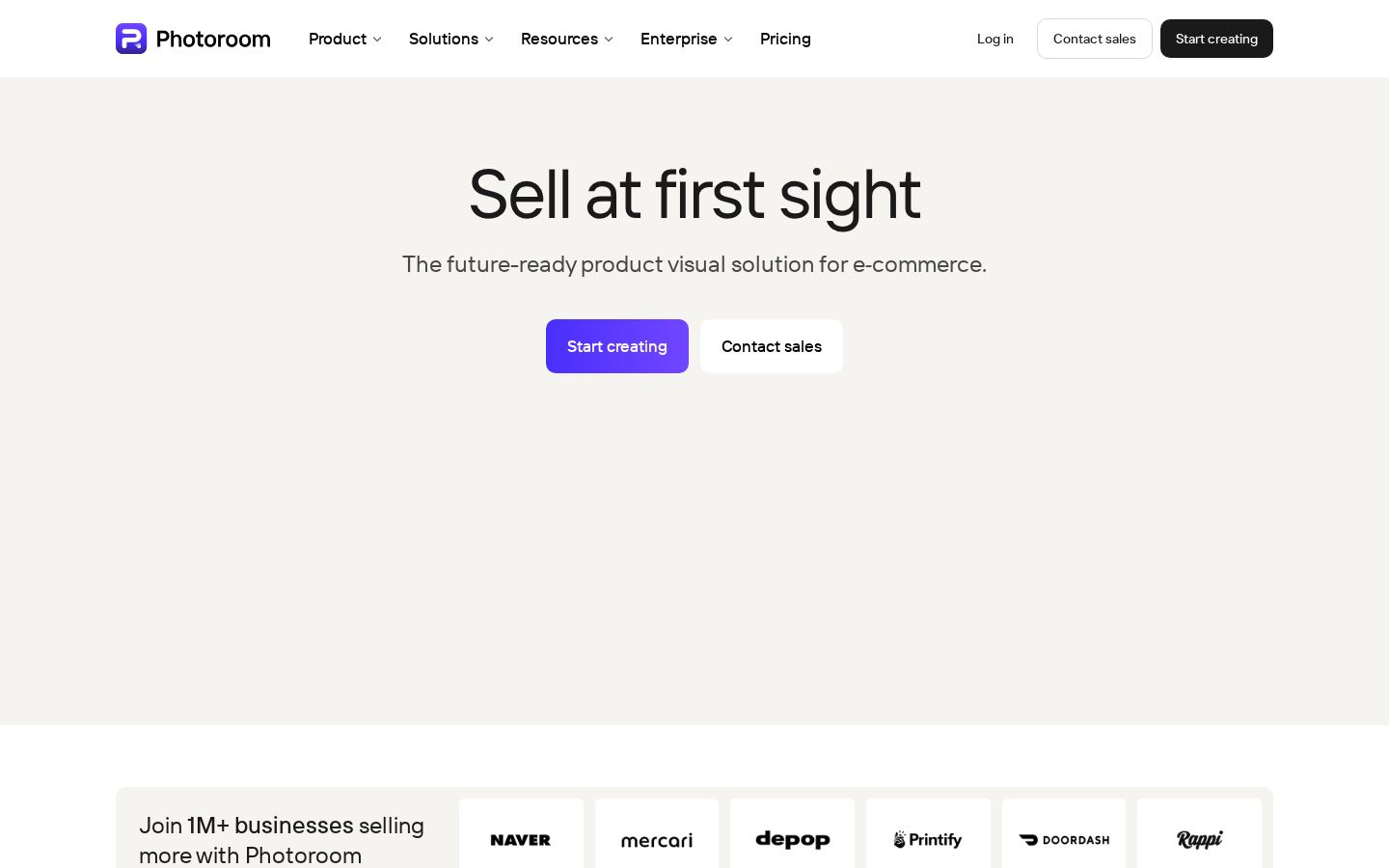Expand the Product dropdown menu

tap(345, 39)
